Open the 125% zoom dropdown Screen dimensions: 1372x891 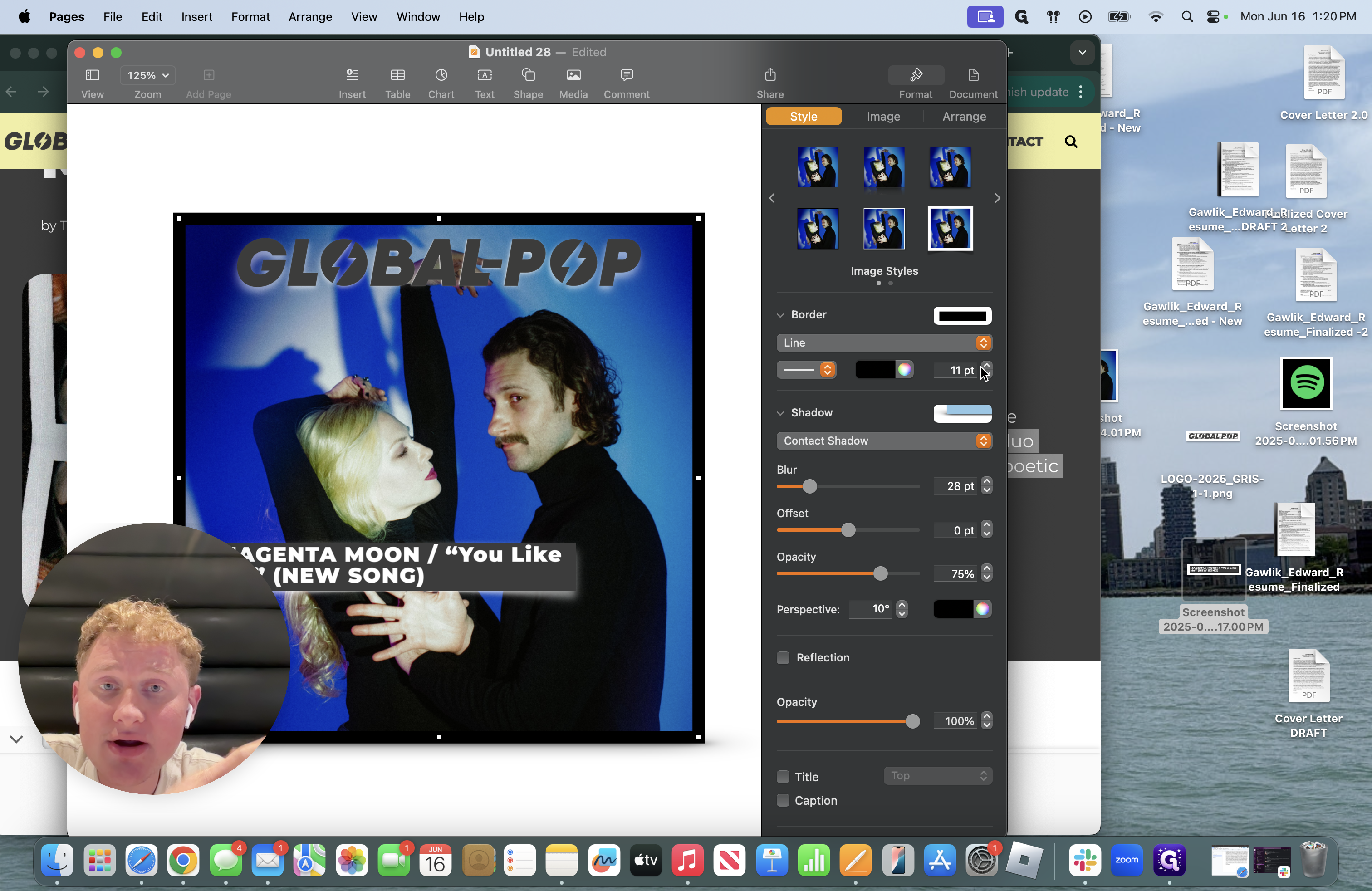coord(147,75)
